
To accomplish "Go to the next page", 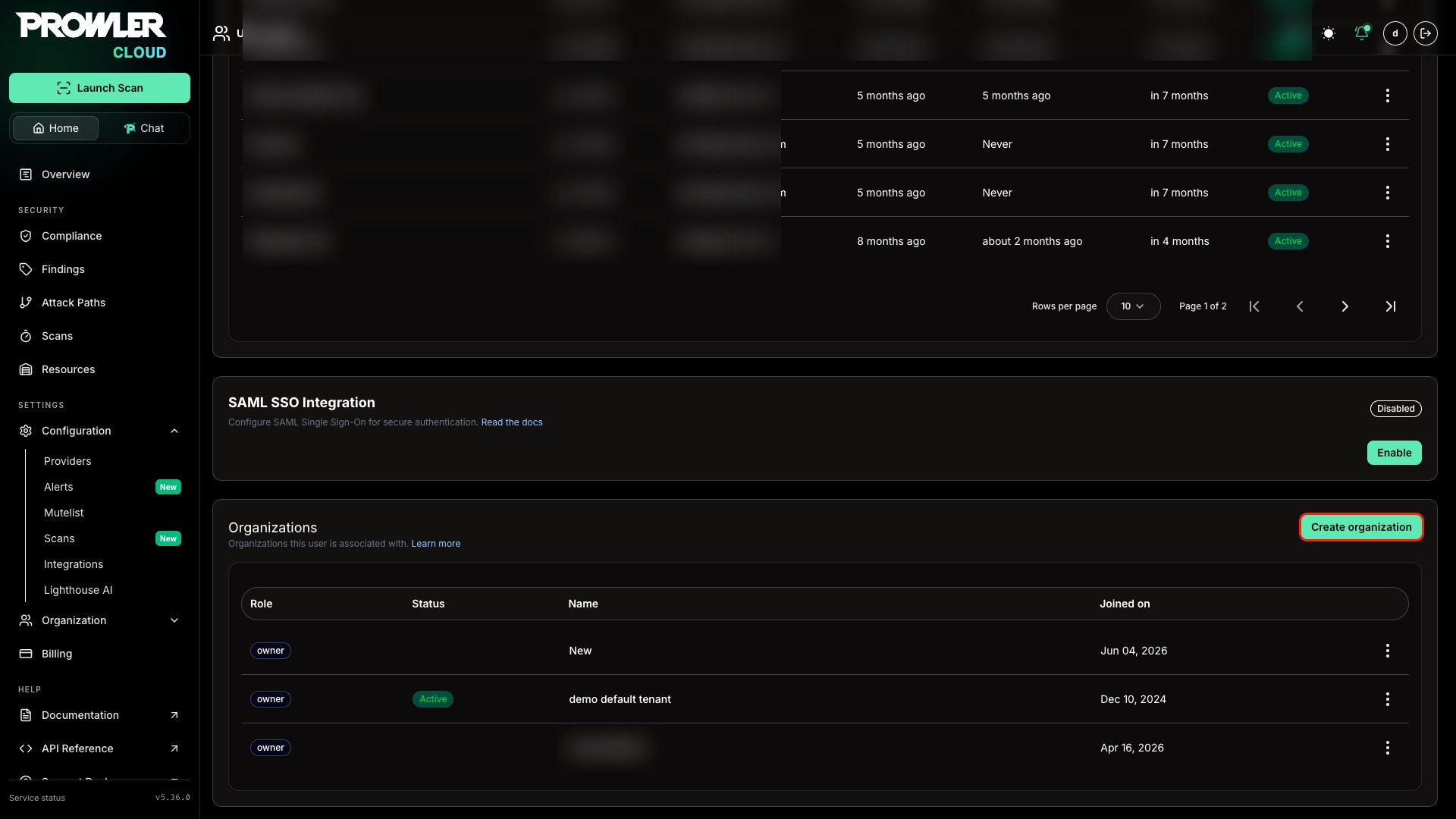I will (1345, 306).
